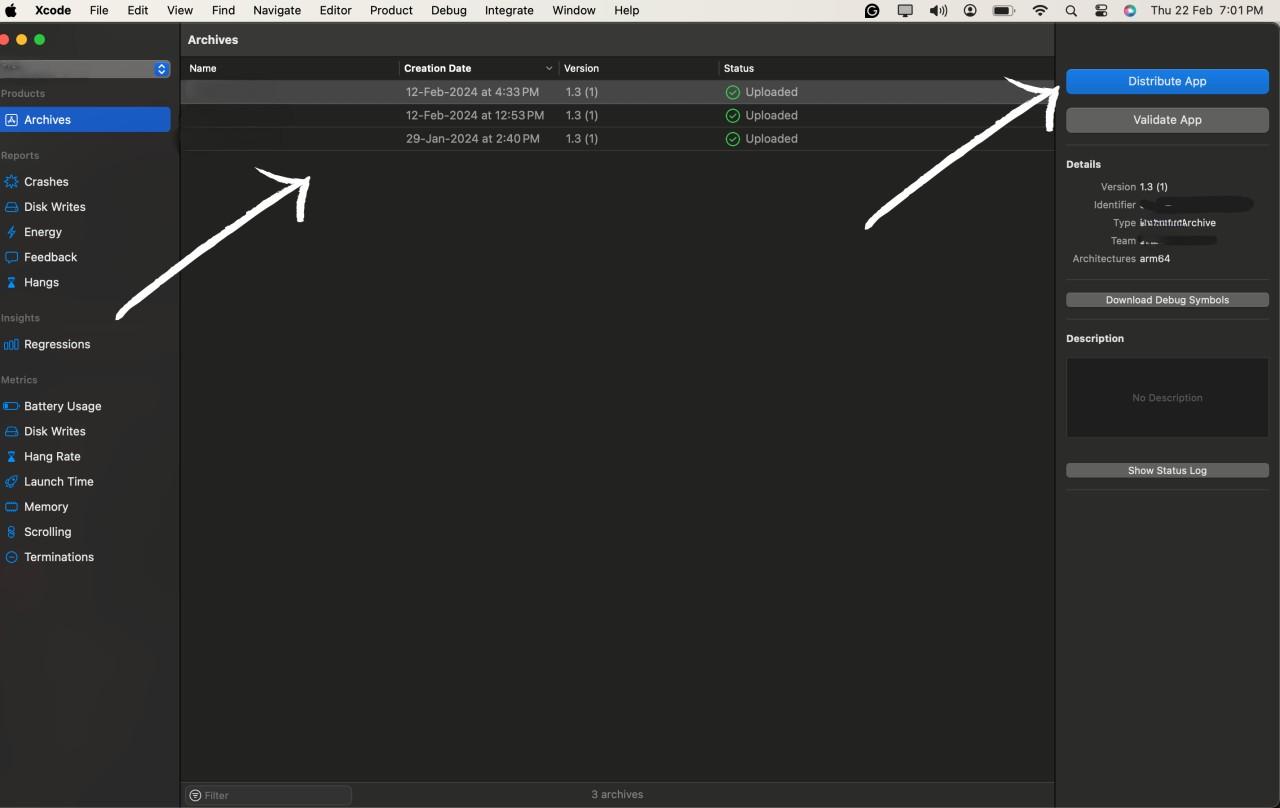
Task: Open the Find menu
Action: click(x=223, y=10)
